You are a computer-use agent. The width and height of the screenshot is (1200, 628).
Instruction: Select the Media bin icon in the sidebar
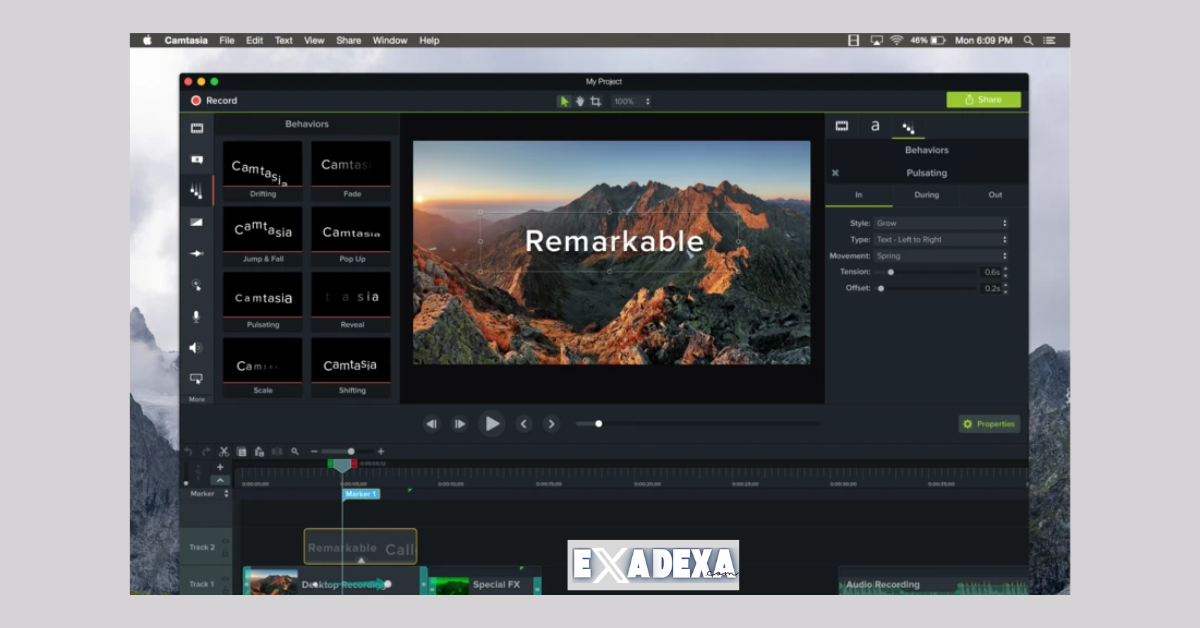196,129
